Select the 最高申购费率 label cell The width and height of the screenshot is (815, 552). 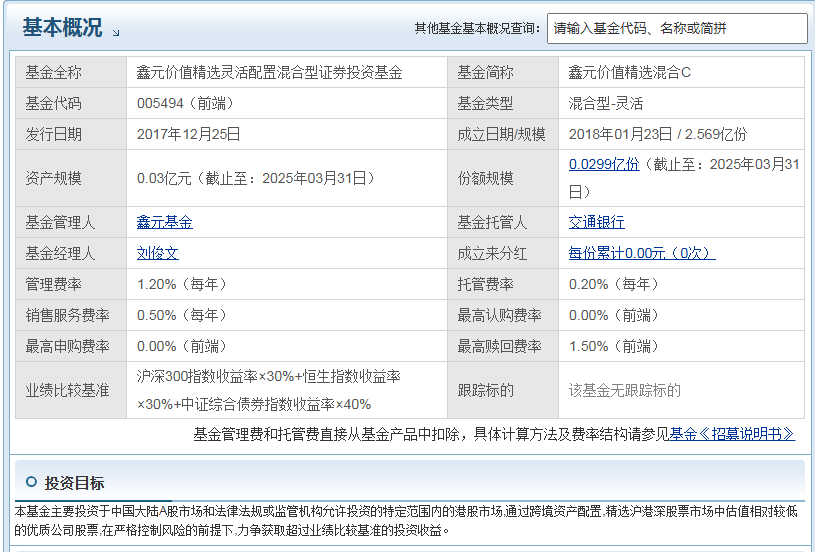coord(71,347)
